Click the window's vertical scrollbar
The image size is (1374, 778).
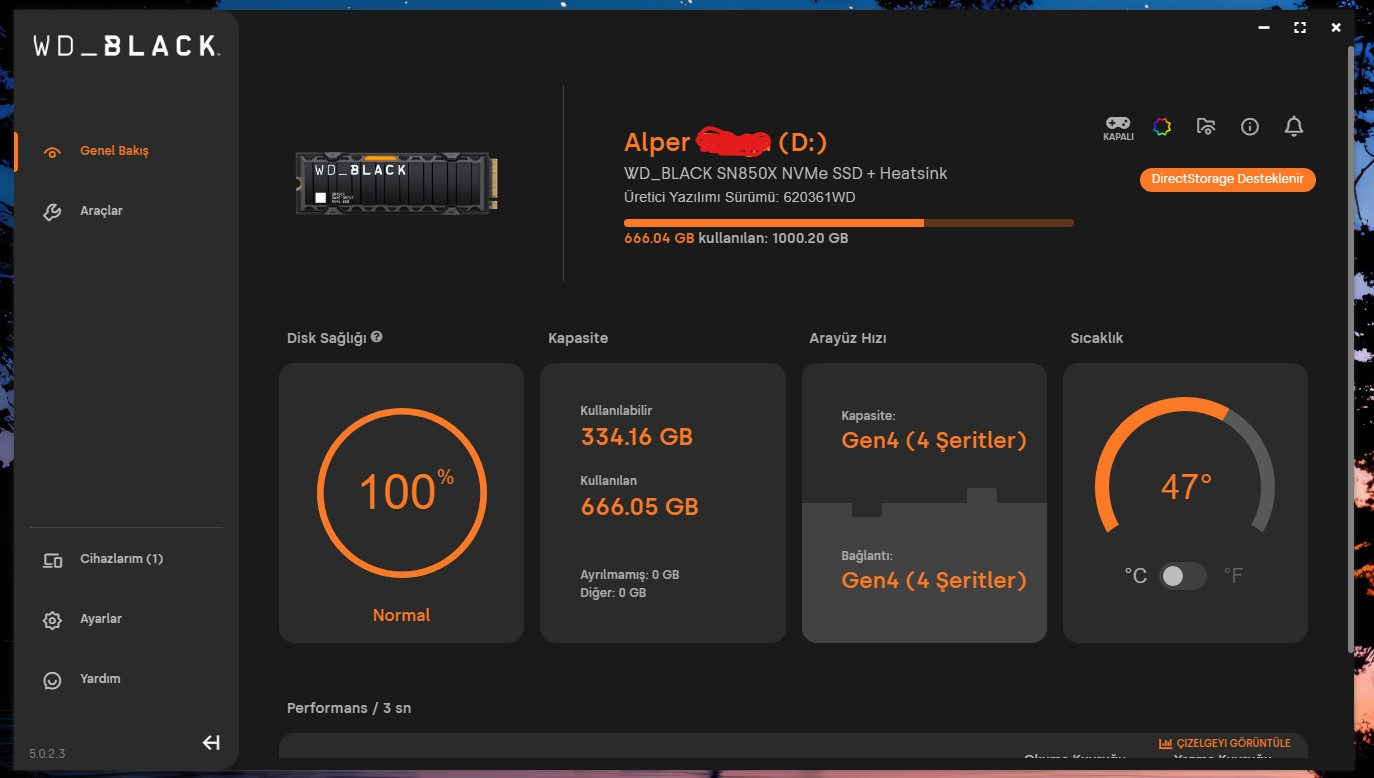(x=1353, y=350)
